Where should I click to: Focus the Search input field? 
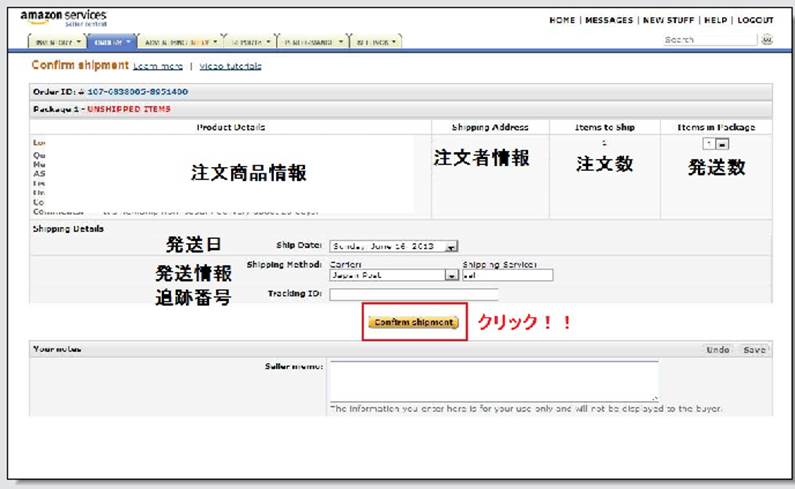pyautogui.click(x=710, y=40)
